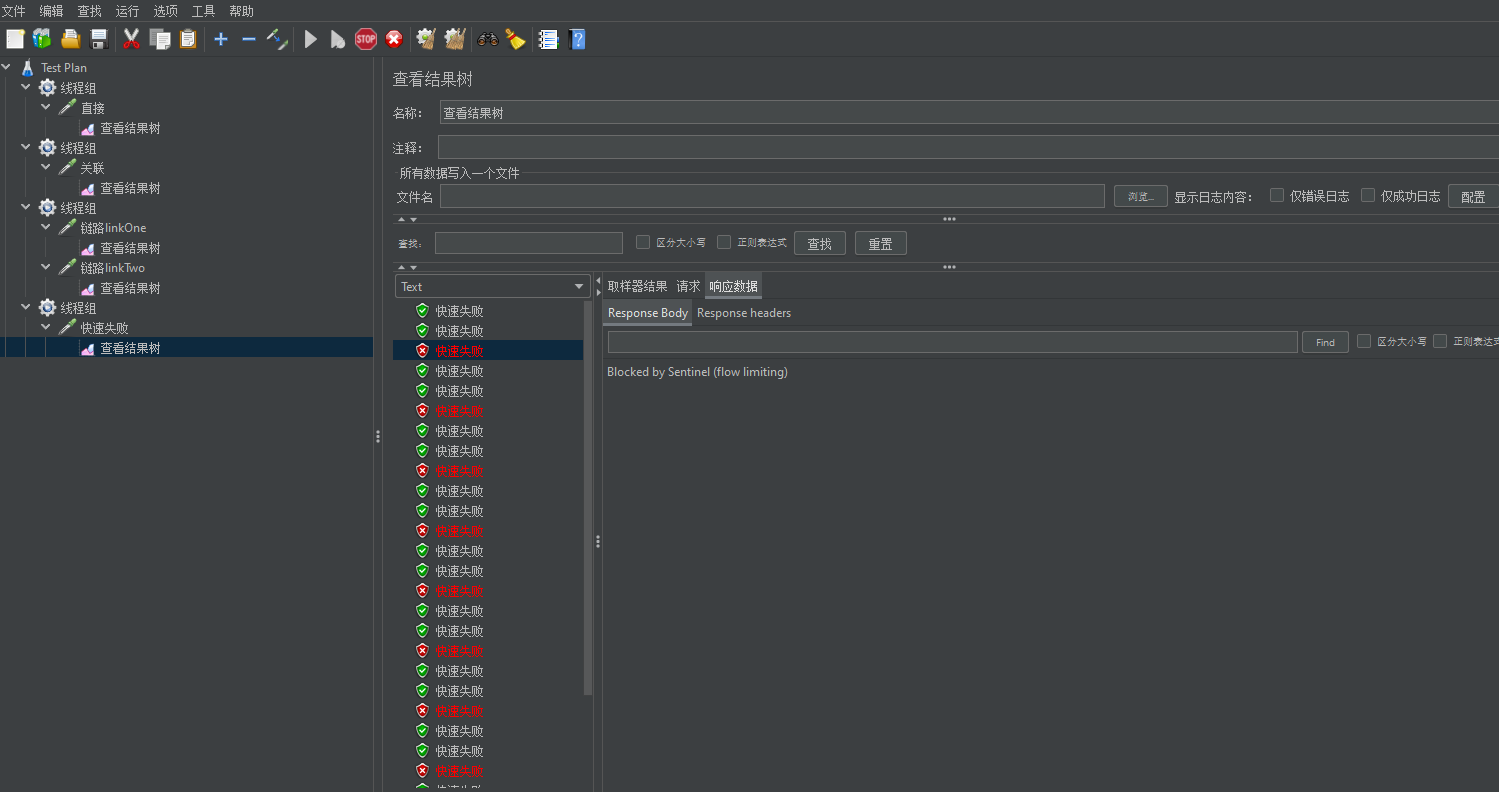Viewport: 1499px width, 792px height.
Task: Collapse the Test Plan root node
Action: pos(7,68)
